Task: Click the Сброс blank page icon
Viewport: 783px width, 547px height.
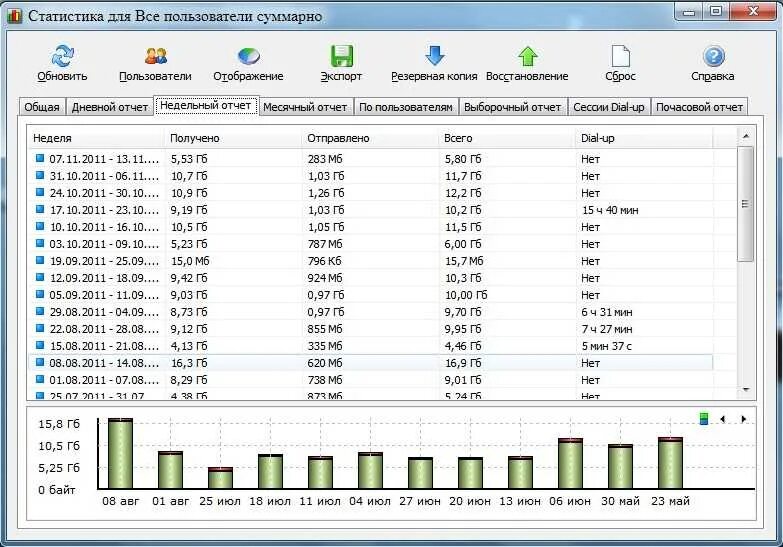Action: coord(621,56)
